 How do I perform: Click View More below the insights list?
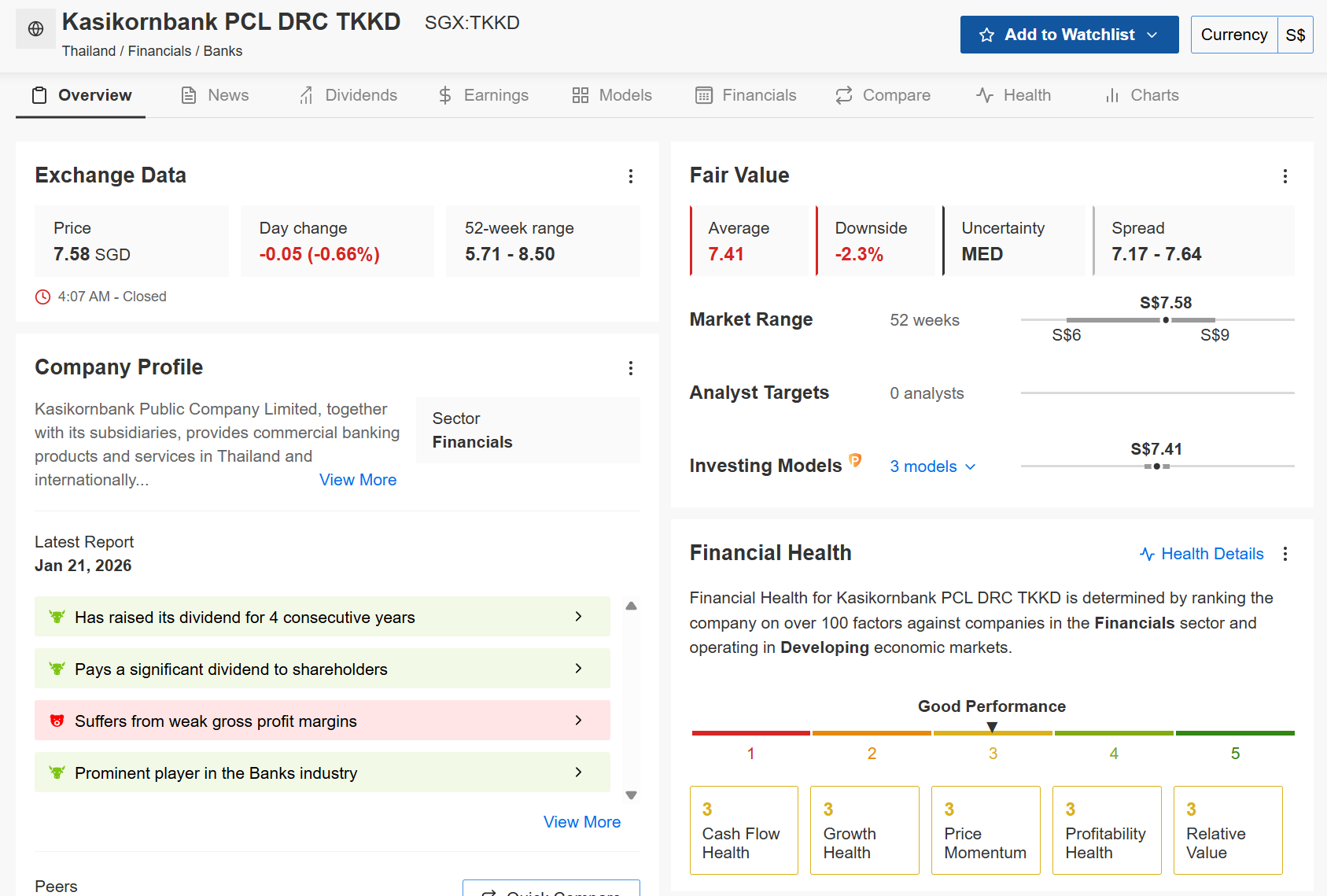tap(582, 822)
